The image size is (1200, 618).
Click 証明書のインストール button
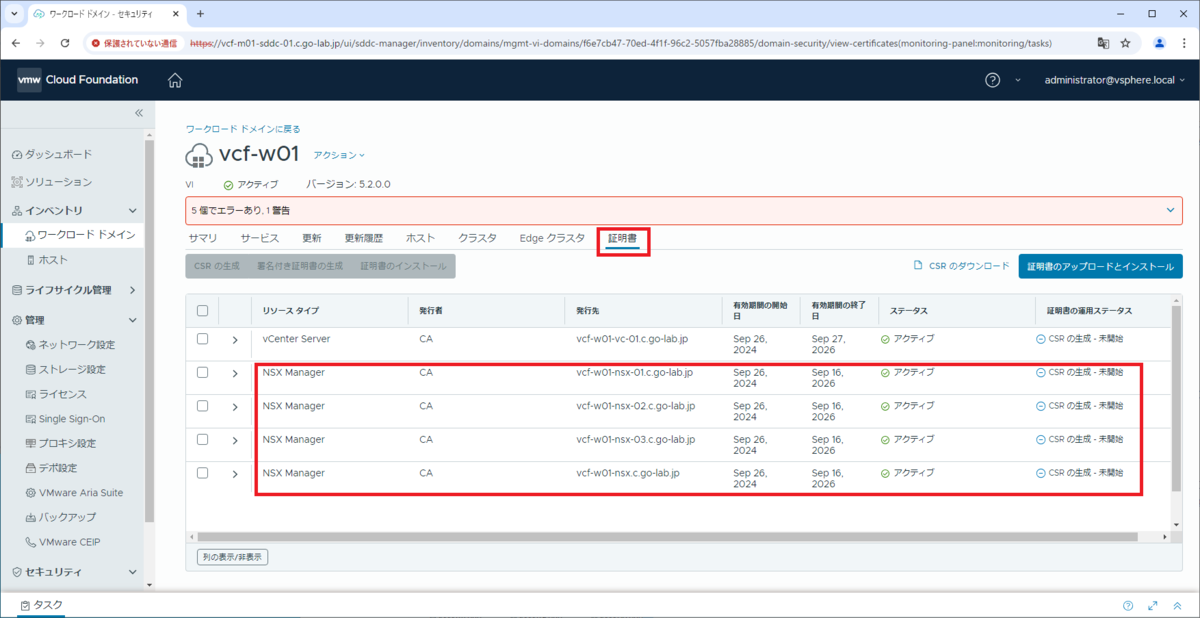click(x=404, y=266)
